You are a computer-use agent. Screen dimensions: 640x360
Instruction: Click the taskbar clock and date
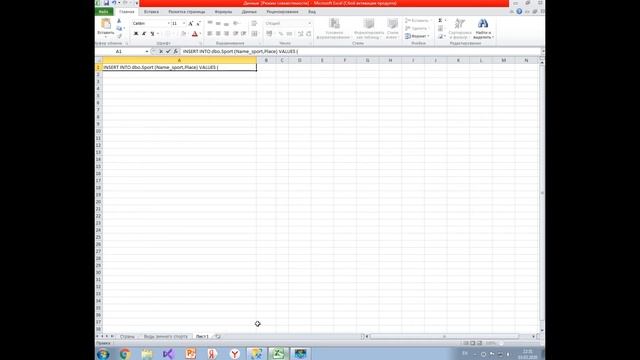(527, 354)
